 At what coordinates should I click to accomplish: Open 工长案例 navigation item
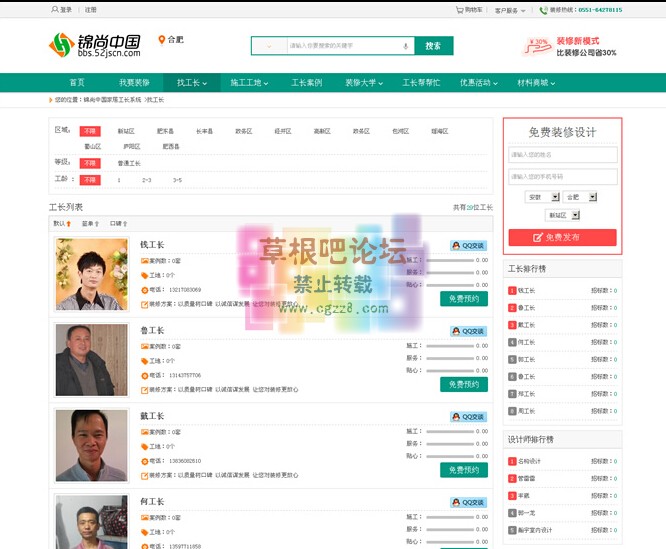[307, 83]
